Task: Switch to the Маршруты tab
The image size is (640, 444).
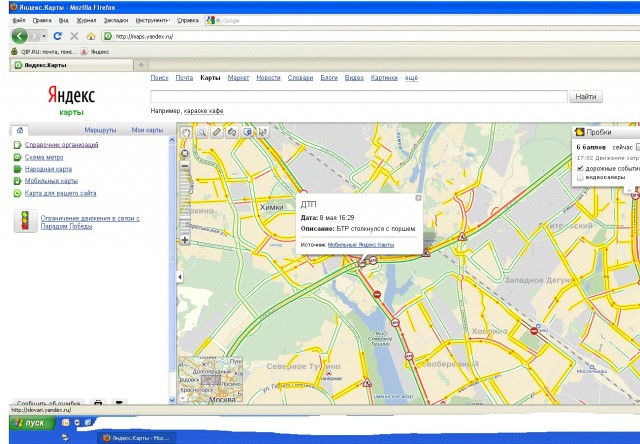Action: tap(101, 130)
